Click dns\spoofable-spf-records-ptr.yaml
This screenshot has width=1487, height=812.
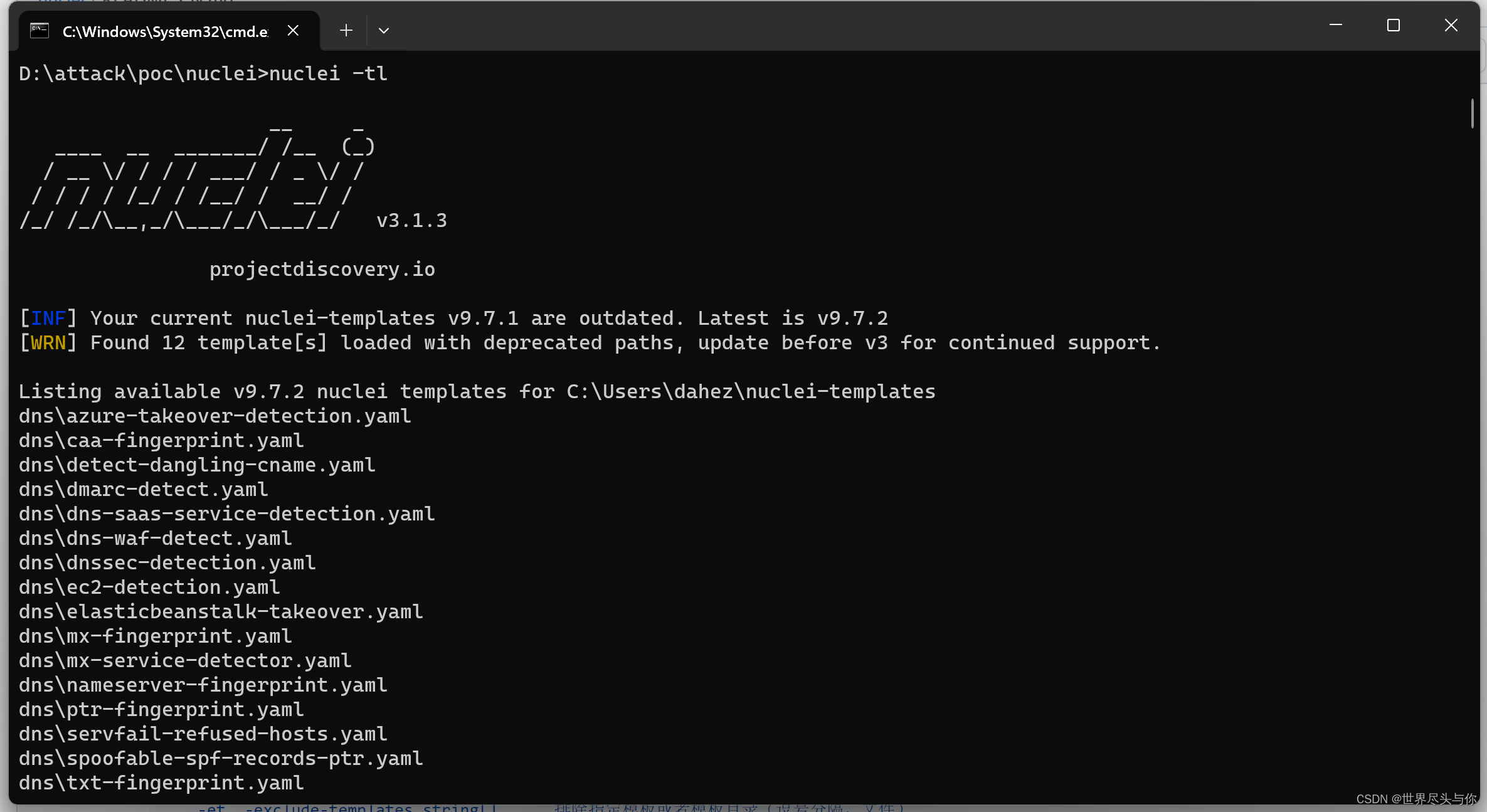[221, 759]
